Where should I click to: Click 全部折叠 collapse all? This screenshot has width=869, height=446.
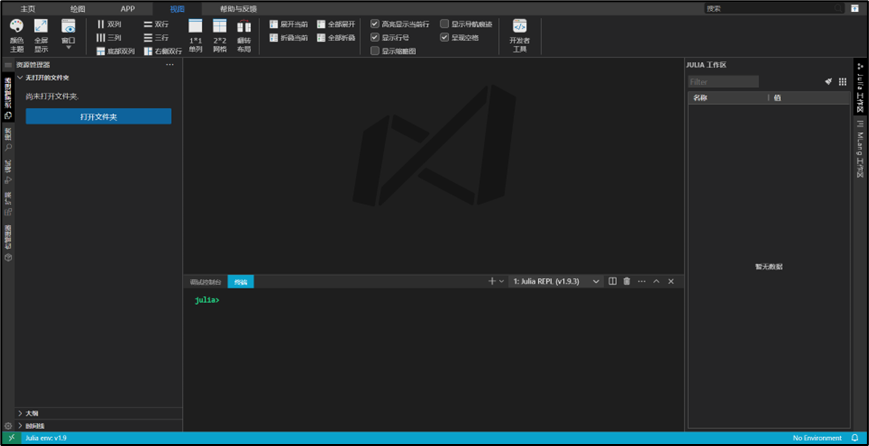pos(336,38)
